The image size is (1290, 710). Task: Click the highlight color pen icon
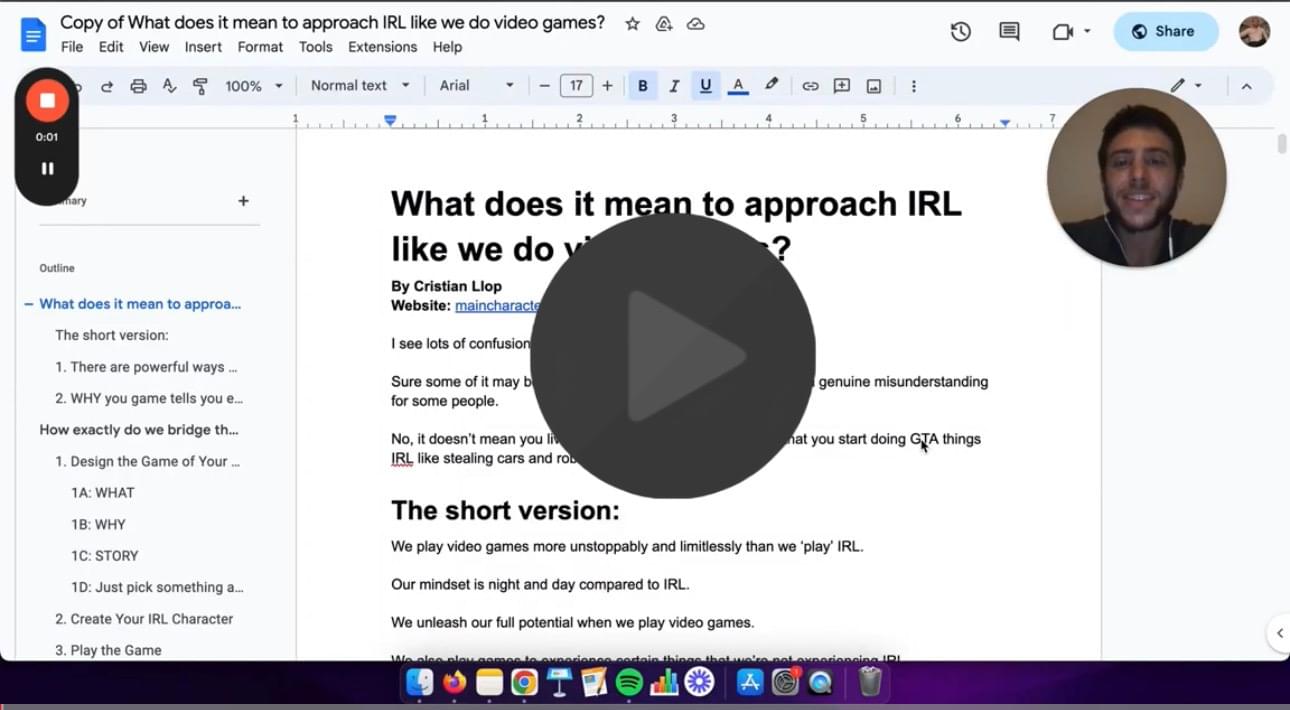click(x=771, y=86)
